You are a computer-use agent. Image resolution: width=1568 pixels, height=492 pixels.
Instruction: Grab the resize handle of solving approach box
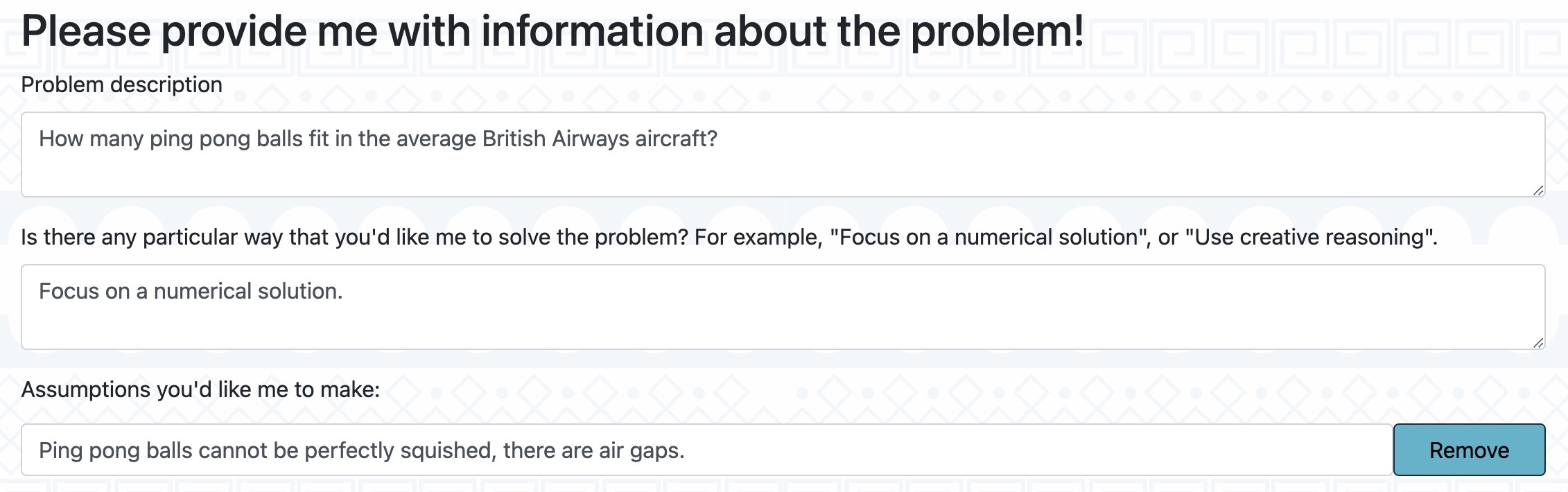click(1537, 342)
